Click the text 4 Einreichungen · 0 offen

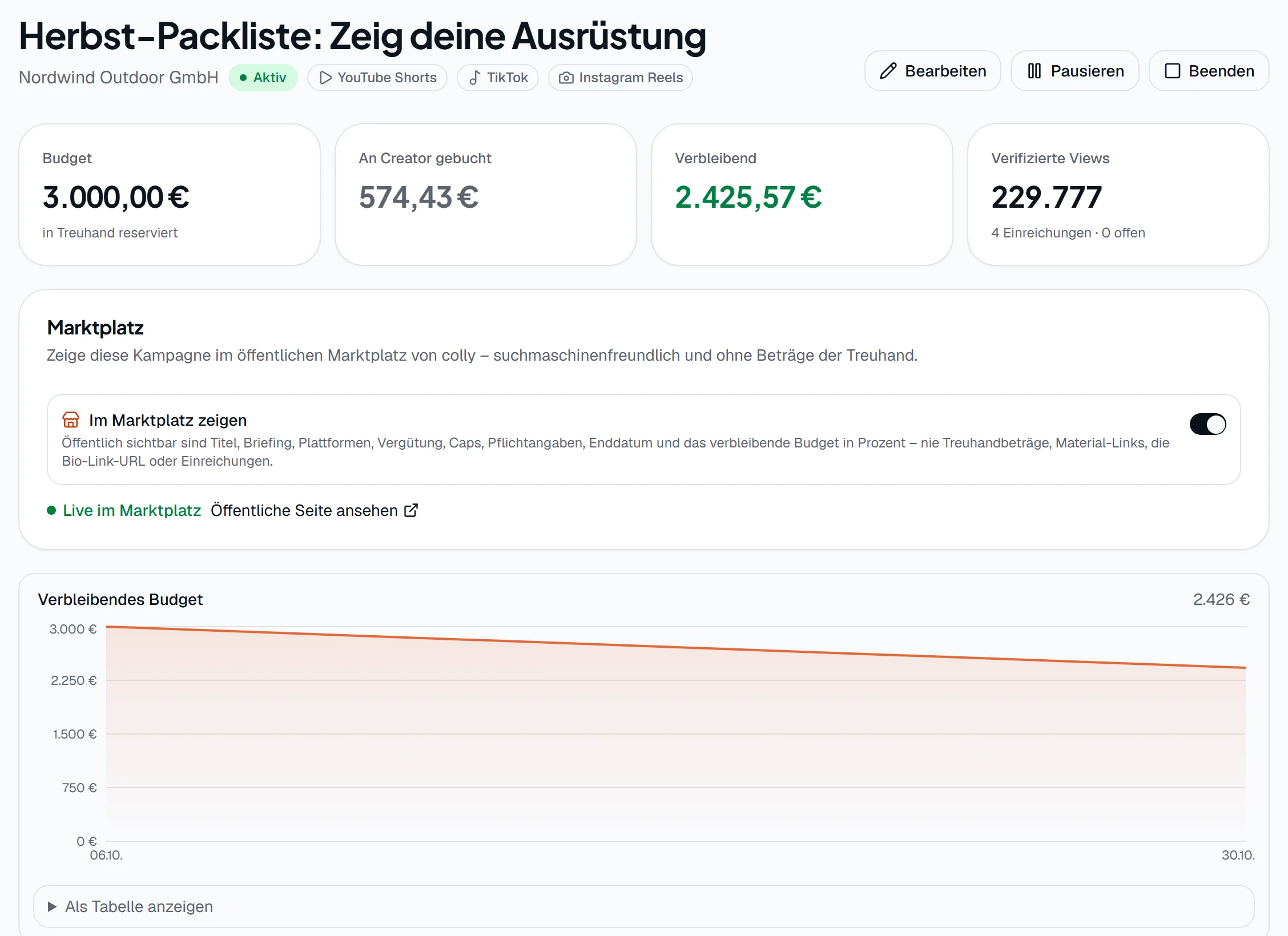1068,233
